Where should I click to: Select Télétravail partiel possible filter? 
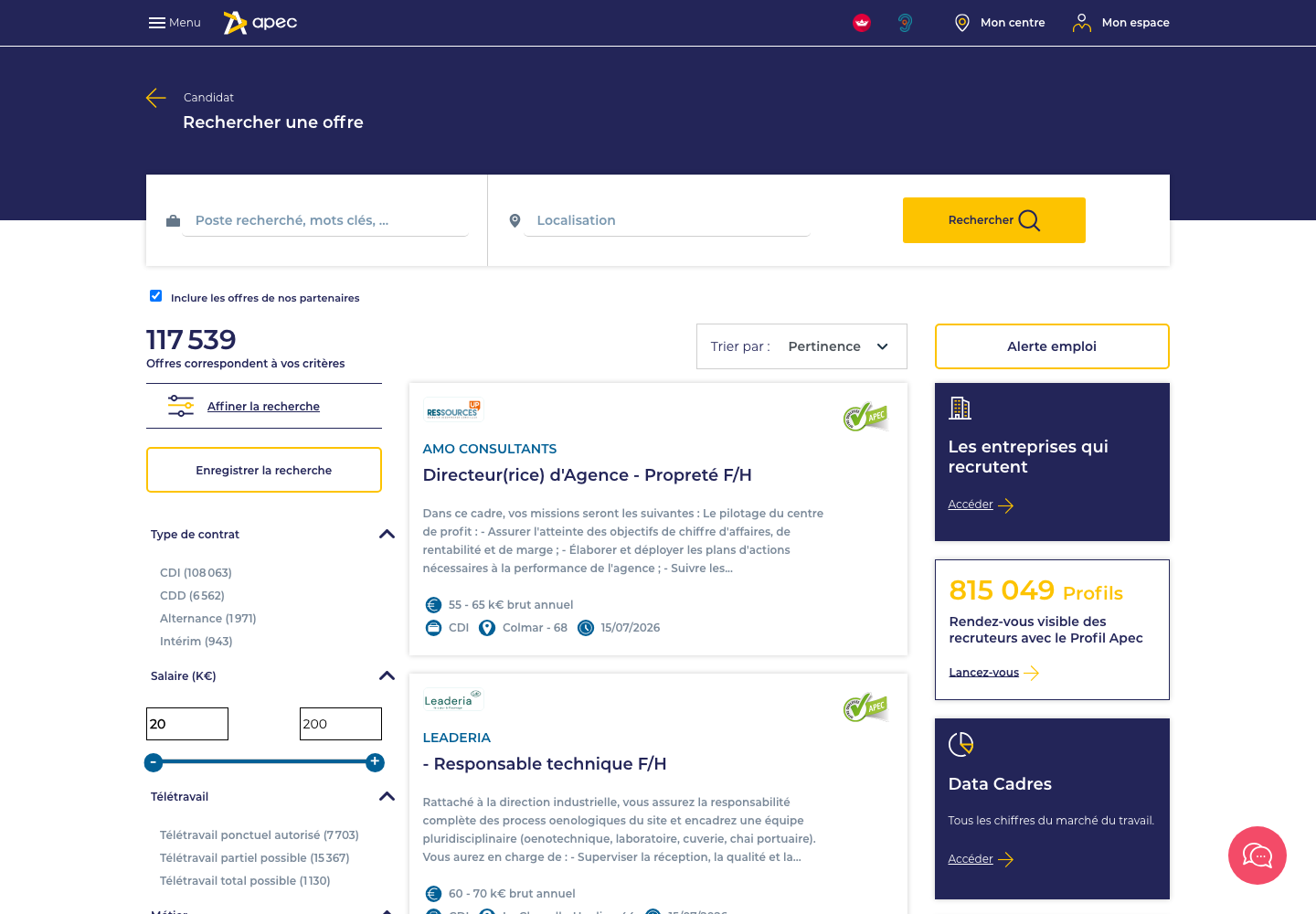255,858
